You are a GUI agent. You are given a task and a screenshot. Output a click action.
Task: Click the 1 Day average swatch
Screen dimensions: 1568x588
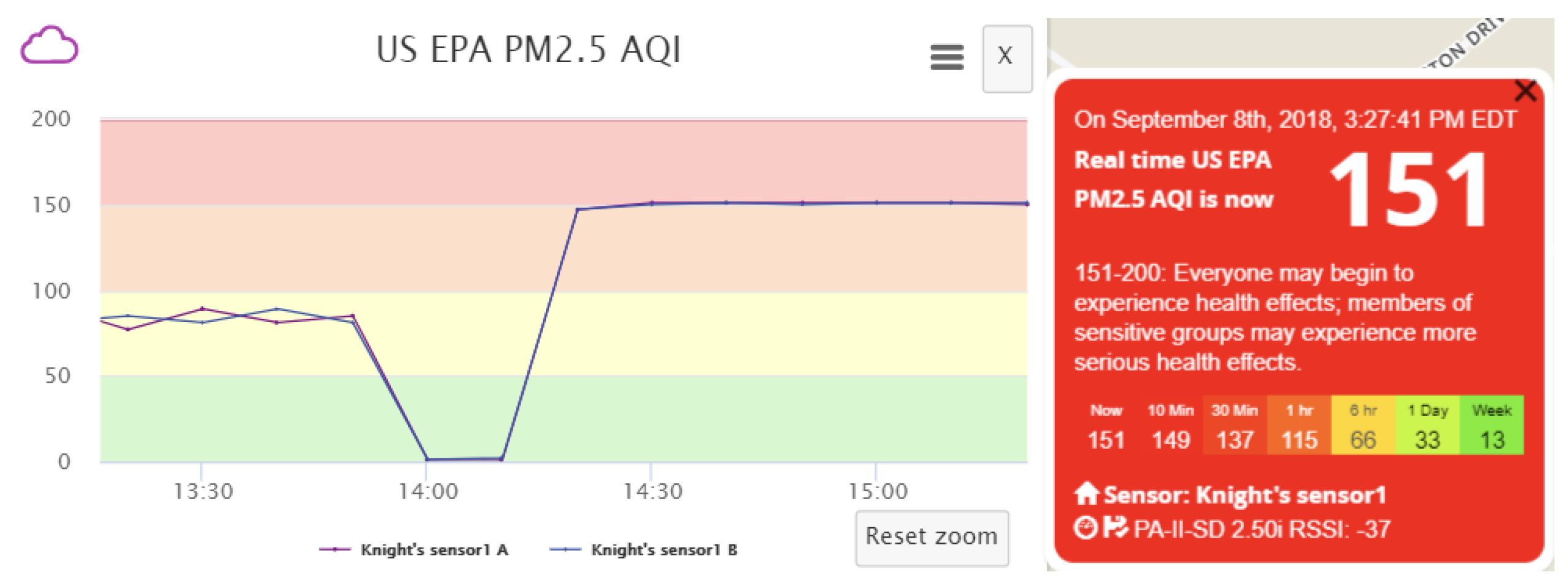coord(1427,426)
